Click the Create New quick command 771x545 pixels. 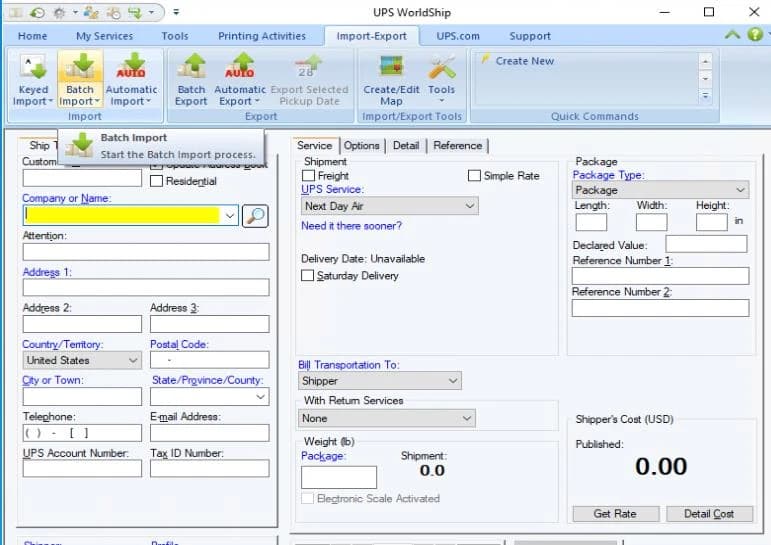[x=524, y=61]
